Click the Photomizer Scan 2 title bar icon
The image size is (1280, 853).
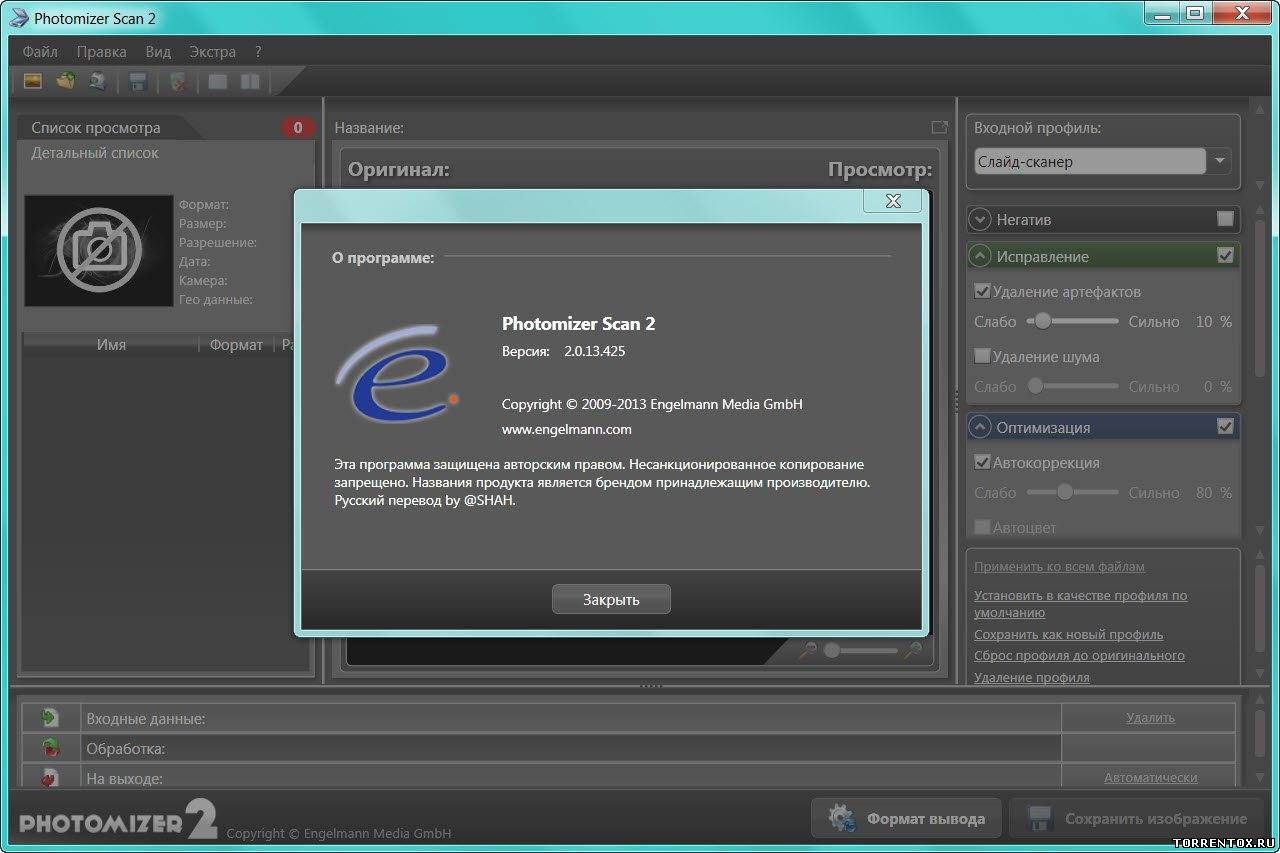[17, 18]
